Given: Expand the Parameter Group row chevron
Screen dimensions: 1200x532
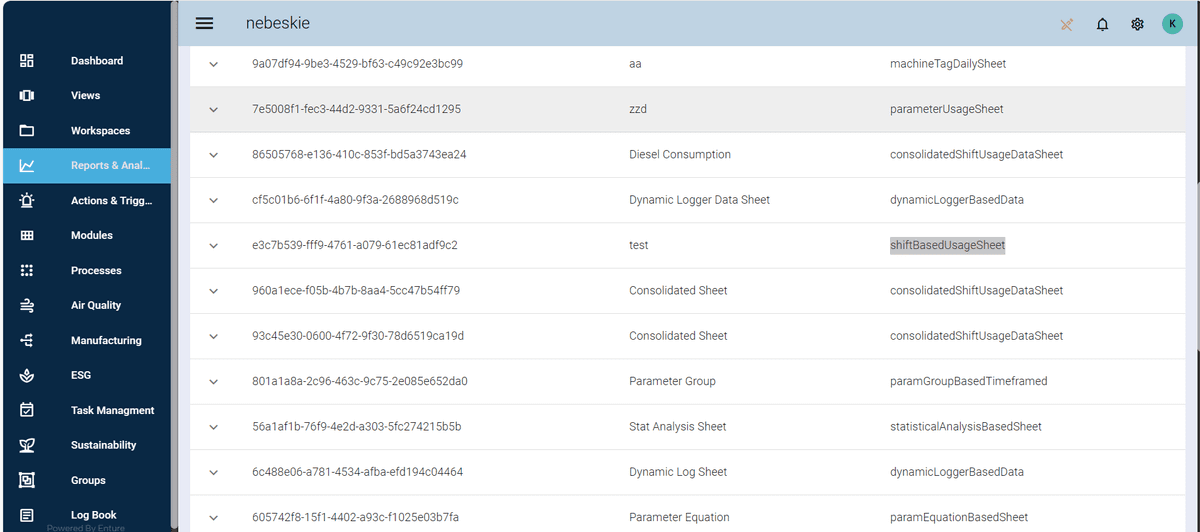Looking at the screenshot, I should pyautogui.click(x=213, y=382).
